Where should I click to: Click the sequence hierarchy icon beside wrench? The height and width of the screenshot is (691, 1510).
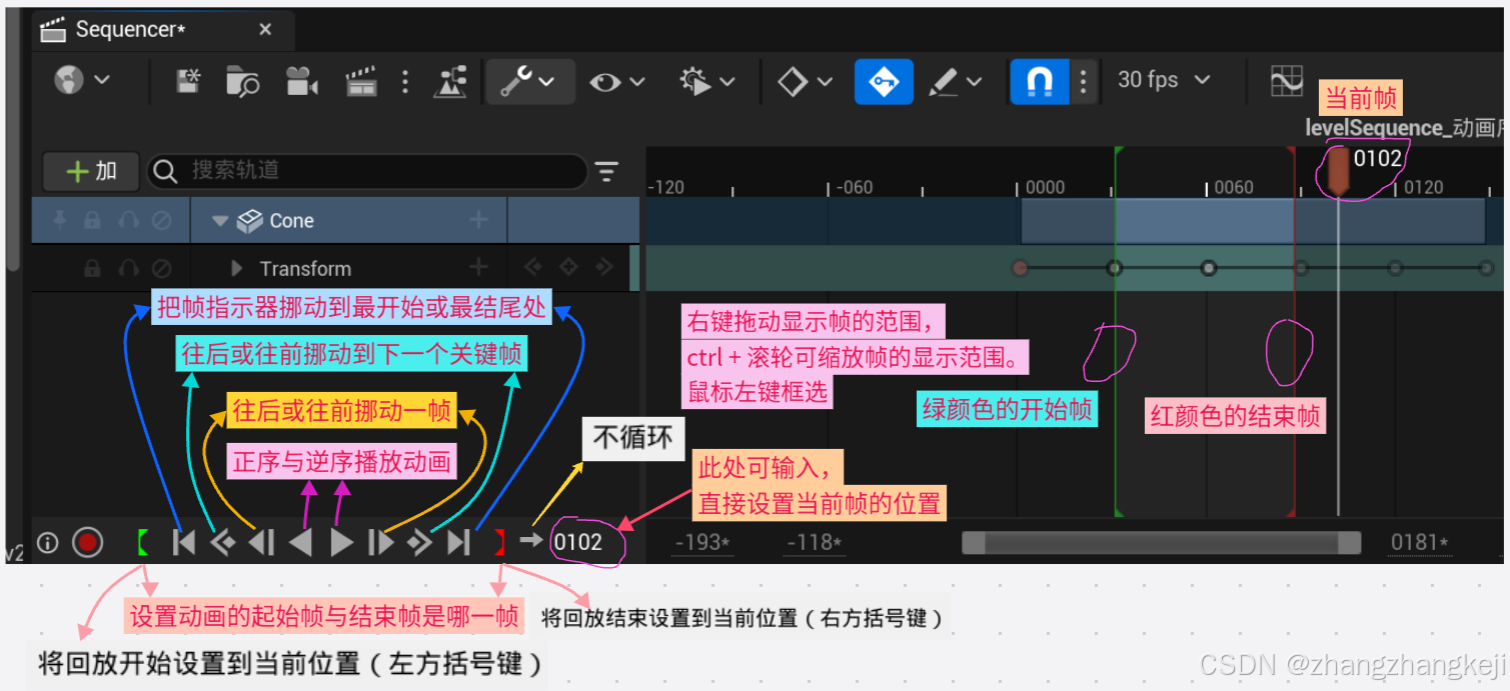pyautogui.click(x=450, y=81)
